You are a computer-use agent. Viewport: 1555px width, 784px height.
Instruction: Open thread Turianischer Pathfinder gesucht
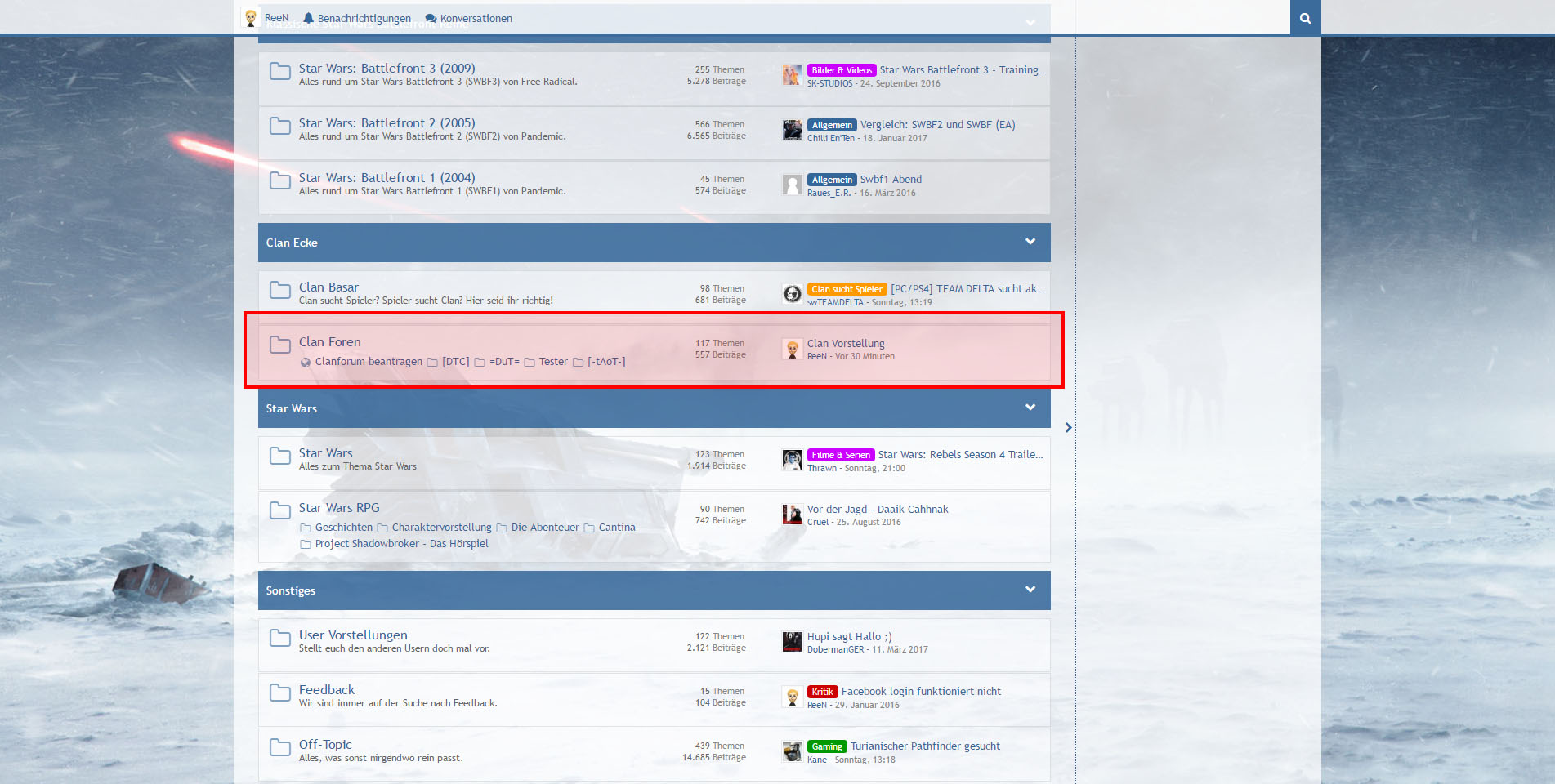click(925, 746)
